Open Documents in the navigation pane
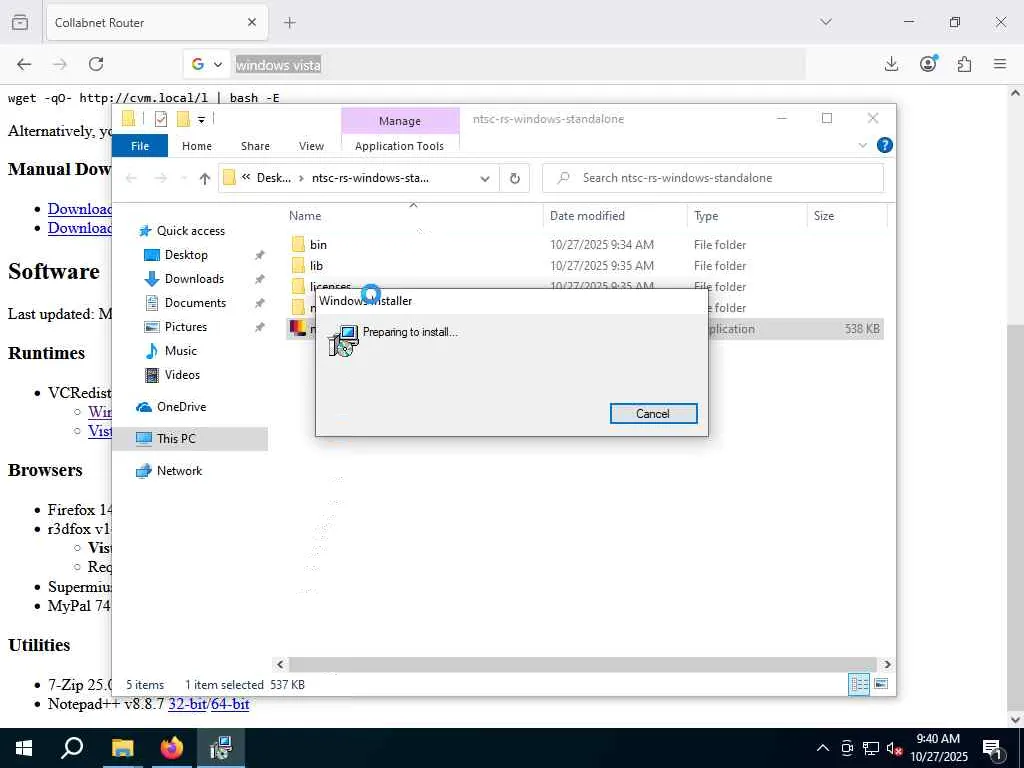1024x768 pixels. [x=195, y=302]
